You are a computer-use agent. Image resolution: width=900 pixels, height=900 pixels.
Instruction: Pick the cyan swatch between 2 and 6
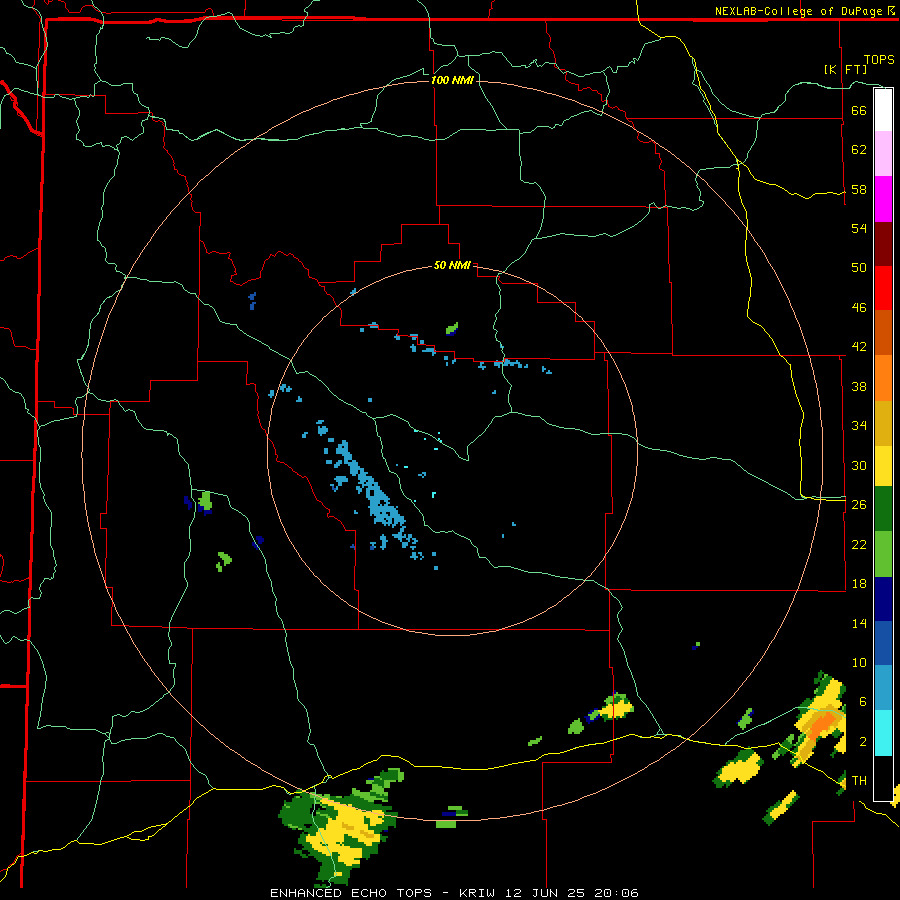point(883,733)
